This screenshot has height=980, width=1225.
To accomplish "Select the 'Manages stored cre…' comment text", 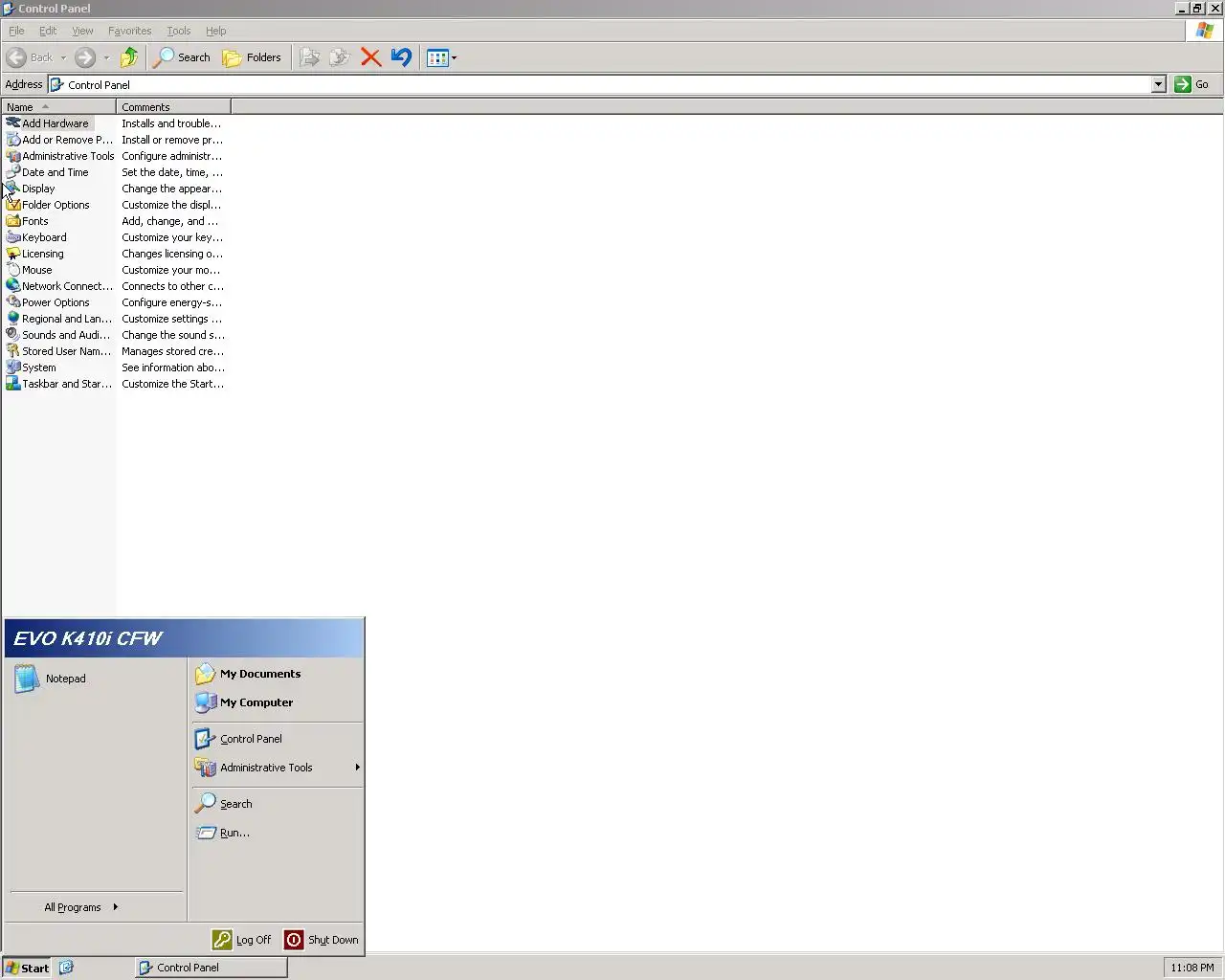I will point(172,351).
